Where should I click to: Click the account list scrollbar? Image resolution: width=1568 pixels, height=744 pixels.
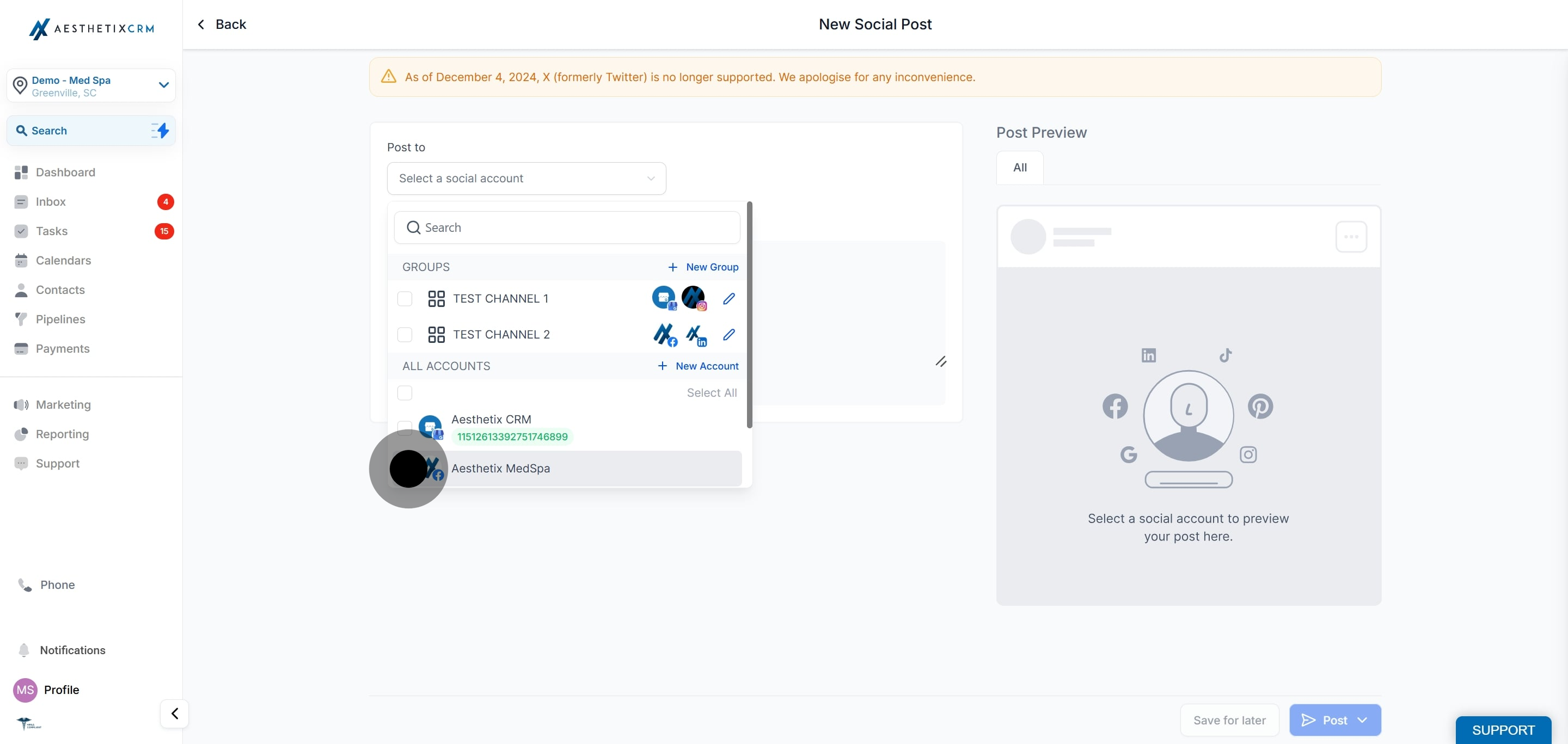click(x=749, y=315)
